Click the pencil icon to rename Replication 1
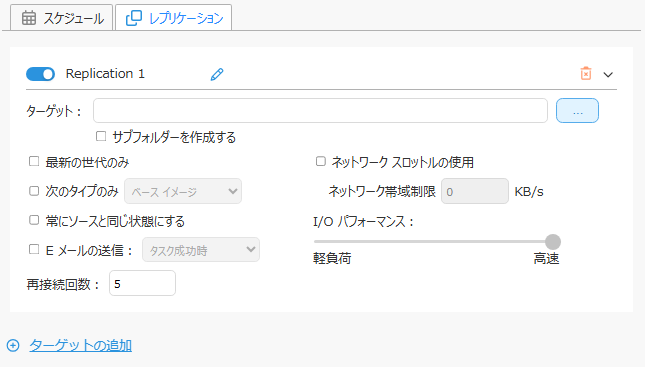 tap(217, 74)
